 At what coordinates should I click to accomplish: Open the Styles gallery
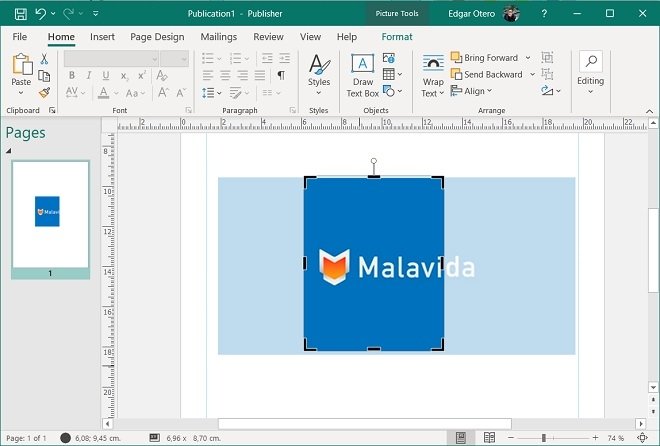(x=319, y=75)
